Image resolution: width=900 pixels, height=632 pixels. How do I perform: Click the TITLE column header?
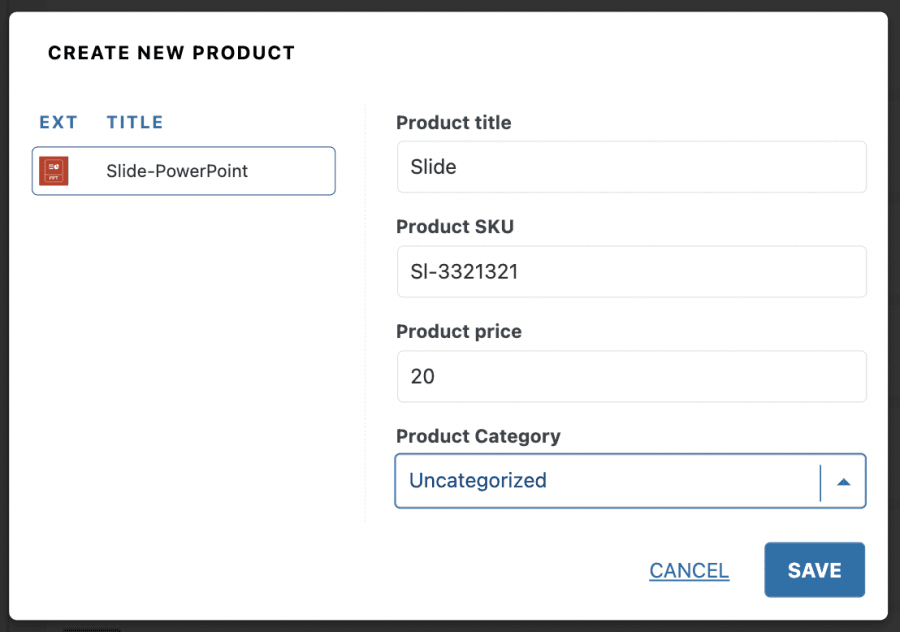[135, 122]
